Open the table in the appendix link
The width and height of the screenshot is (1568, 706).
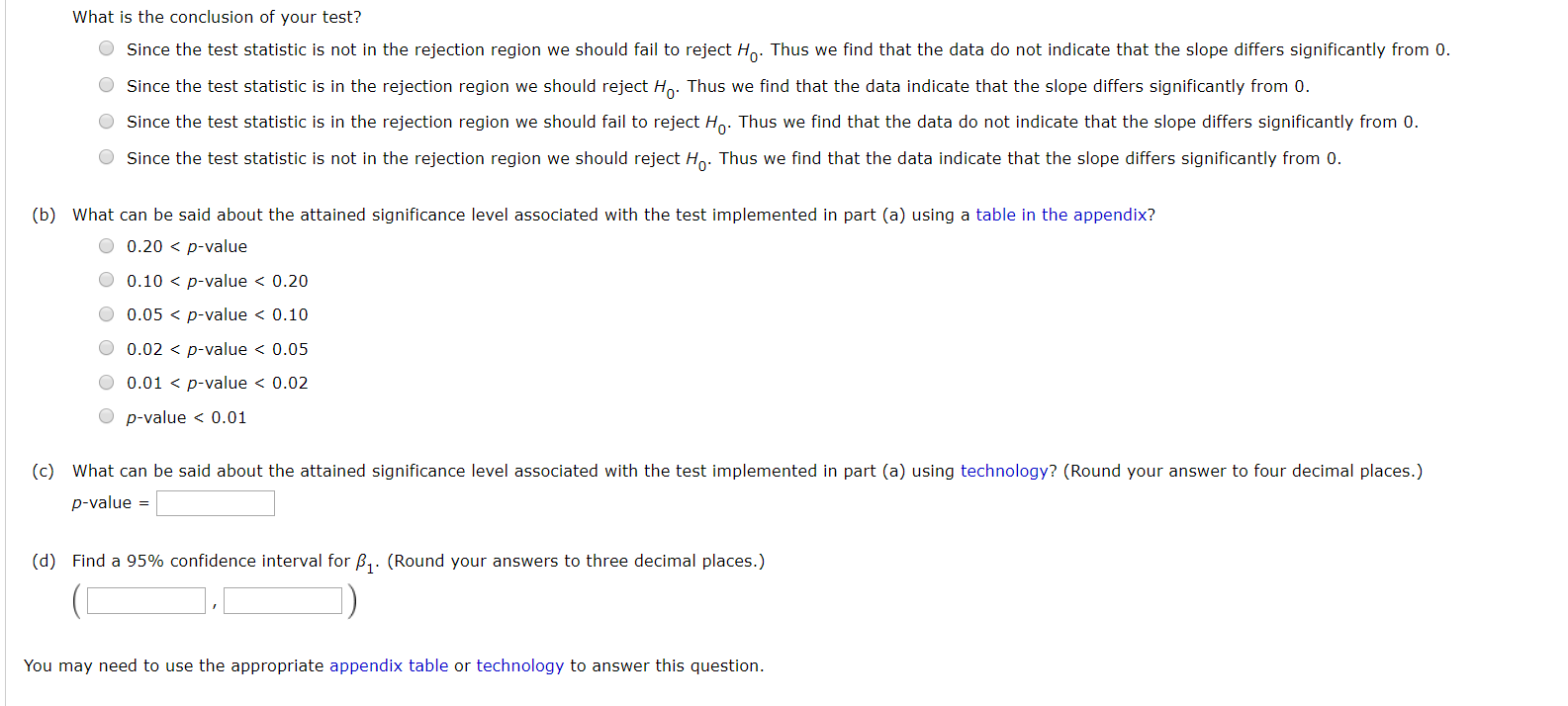pos(1061,215)
